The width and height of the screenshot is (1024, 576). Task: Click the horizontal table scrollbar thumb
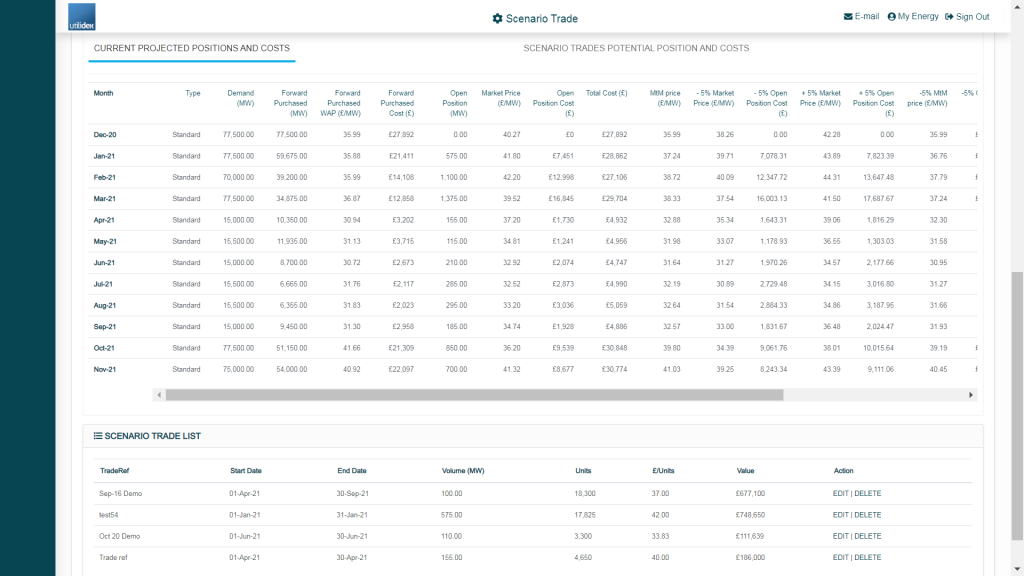click(x=474, y=395)
